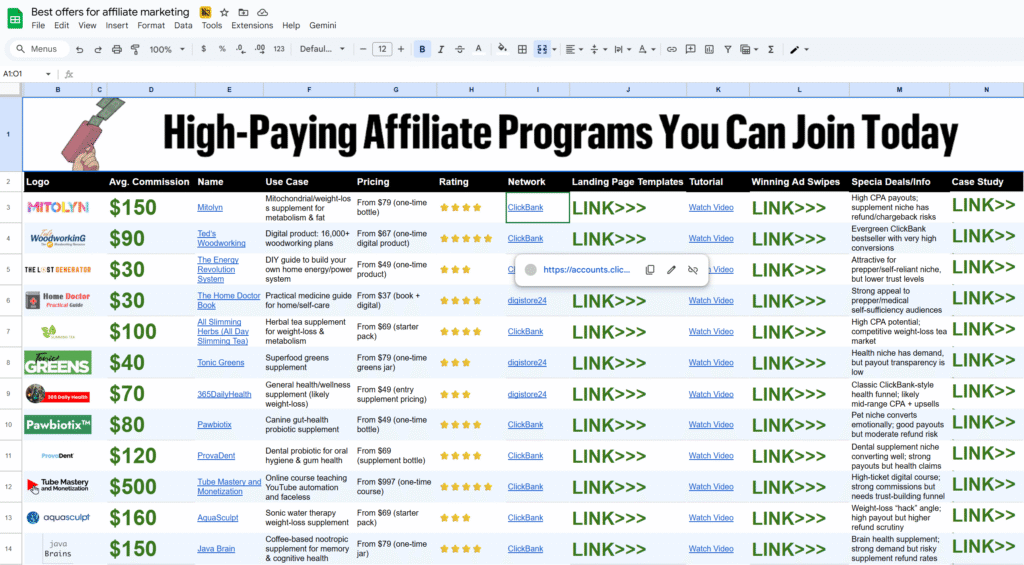Click the Create a filter funnel icon
Viewport: 1024px width, 565px height.
(727, 49)
